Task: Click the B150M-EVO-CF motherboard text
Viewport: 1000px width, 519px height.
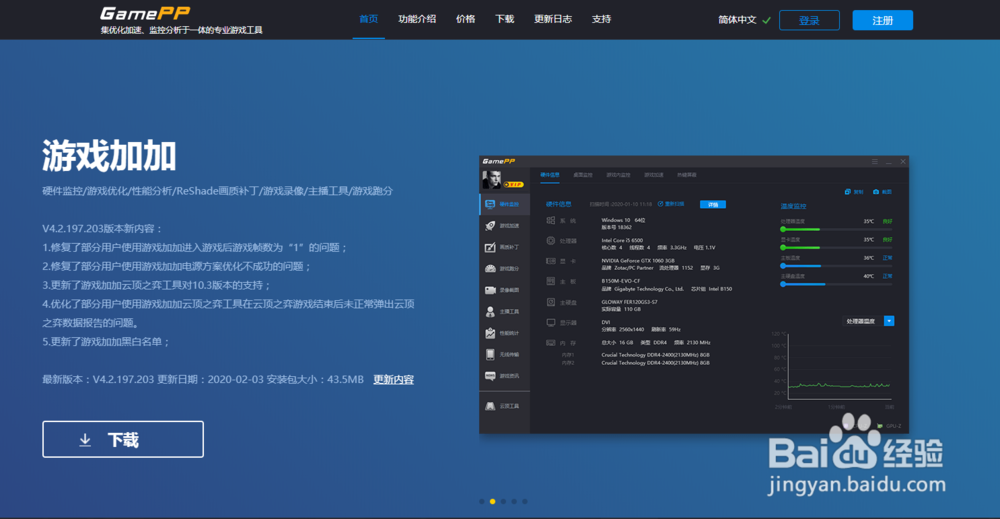Action: 620,281
